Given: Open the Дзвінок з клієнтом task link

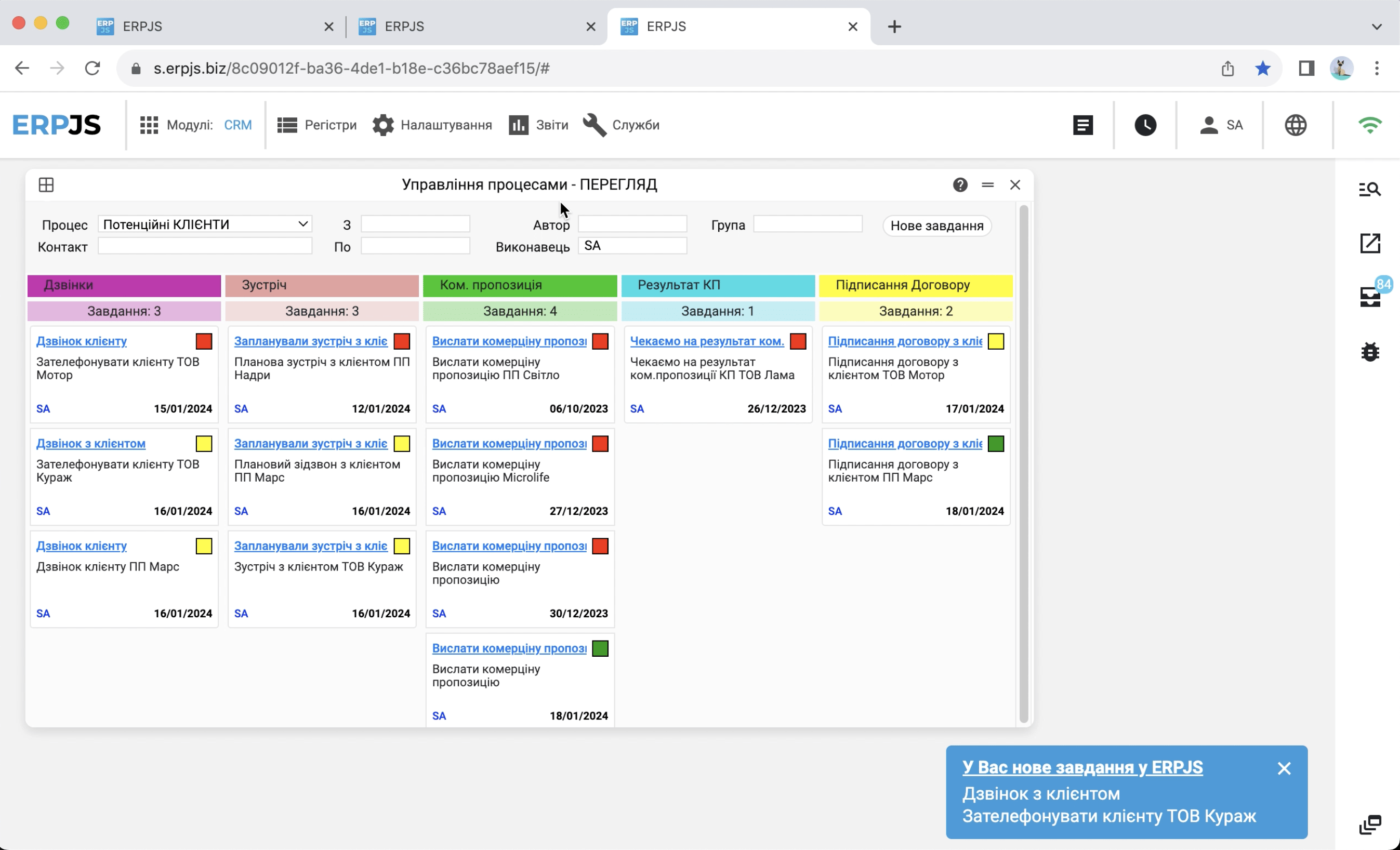Looking at the screenshot, I should coord(91,443).
